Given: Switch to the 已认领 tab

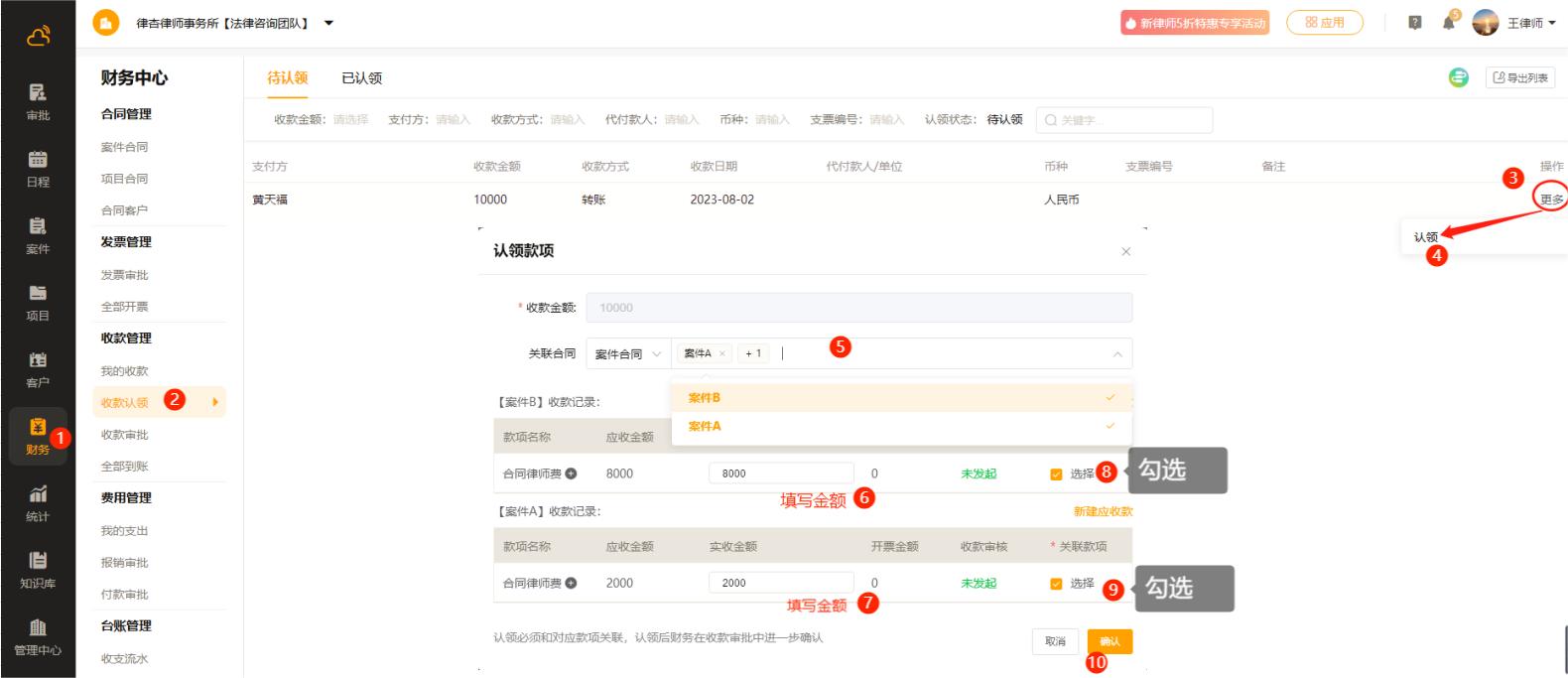Looking at the screenshot, I should tap(361, 78).
